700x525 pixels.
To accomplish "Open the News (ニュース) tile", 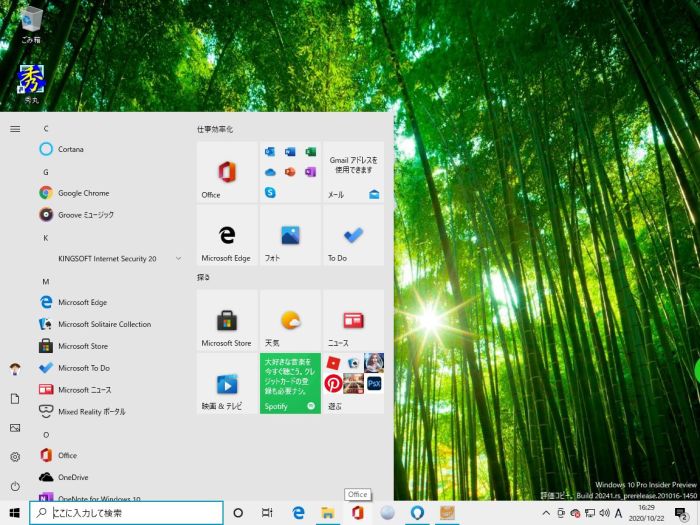I will 353,320.
